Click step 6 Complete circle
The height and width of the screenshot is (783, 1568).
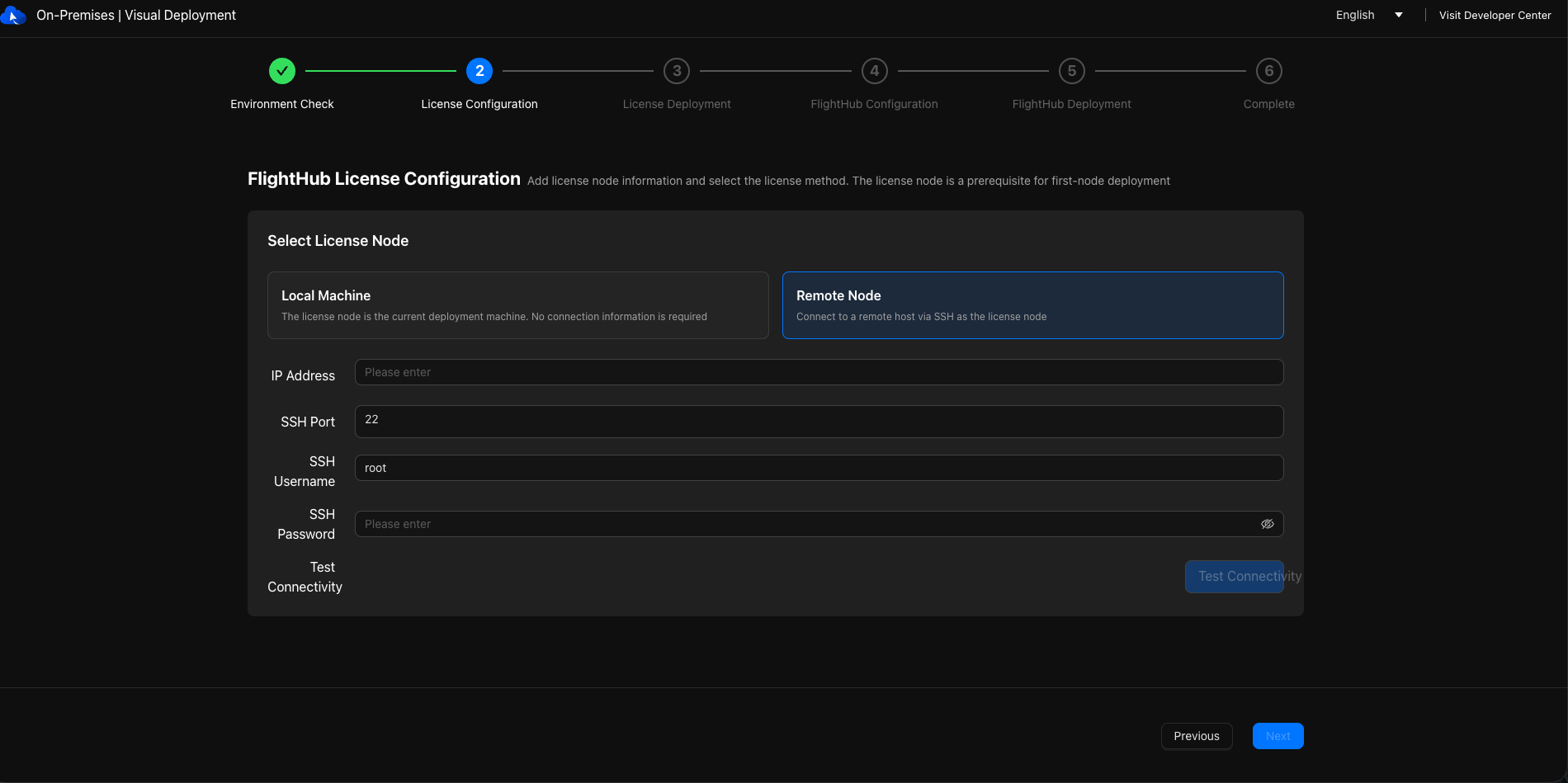click(x=1269, y=71)
